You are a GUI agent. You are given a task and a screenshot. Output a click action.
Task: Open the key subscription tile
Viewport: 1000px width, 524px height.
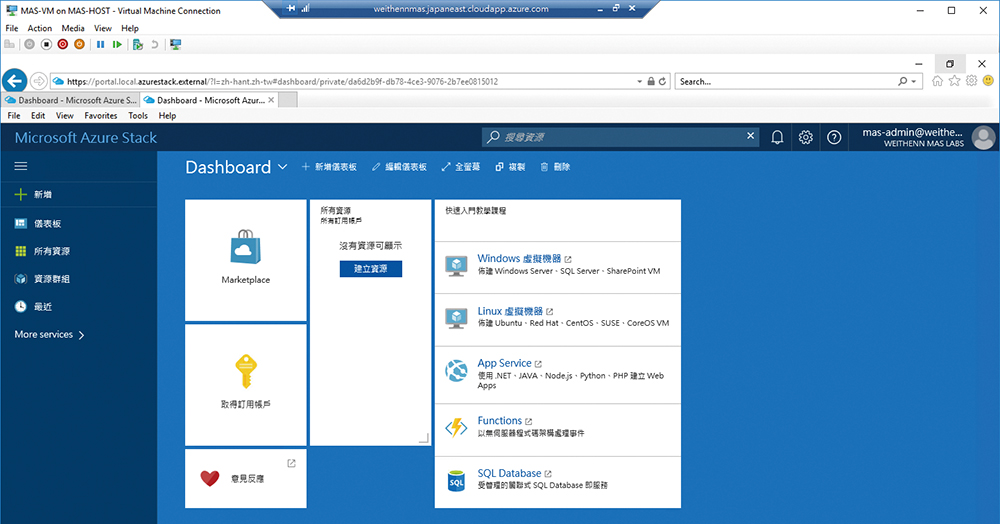(246, 385)
